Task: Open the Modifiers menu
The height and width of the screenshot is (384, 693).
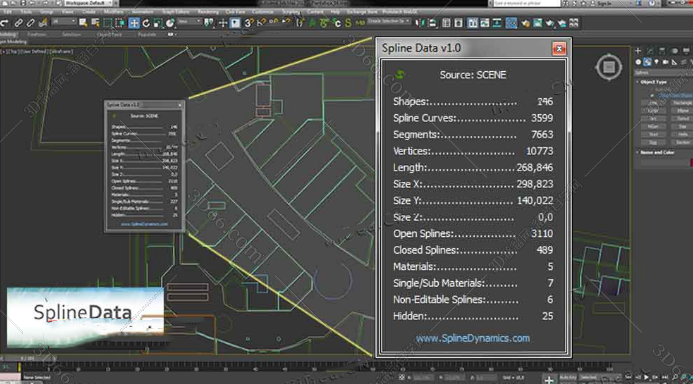Action: (114, 11)
